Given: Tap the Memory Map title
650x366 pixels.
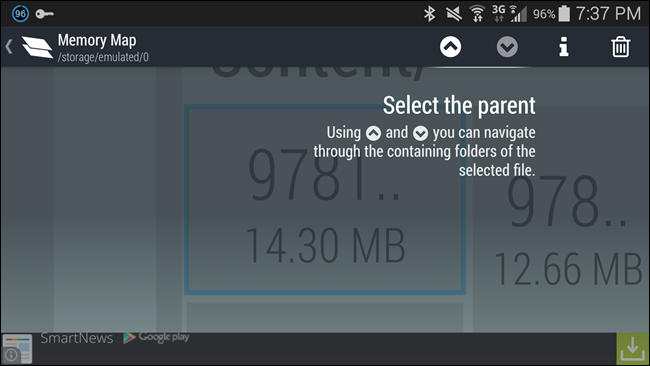Looking at the screenshot, I should 97,40.
